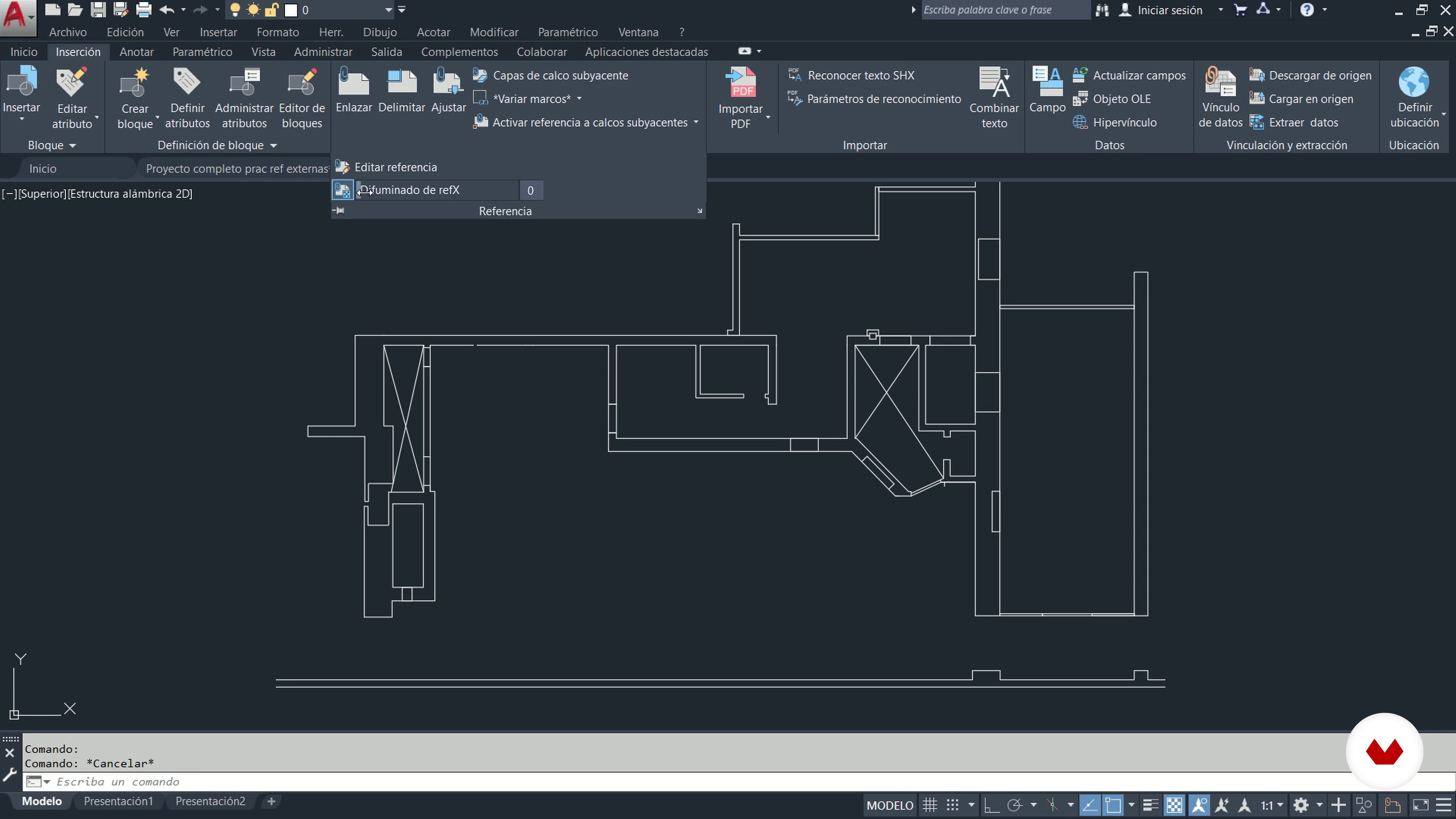Save the drawing with the Save icon
The width and height of the screenshot is (1456, 819).
(x=98, y=9)
